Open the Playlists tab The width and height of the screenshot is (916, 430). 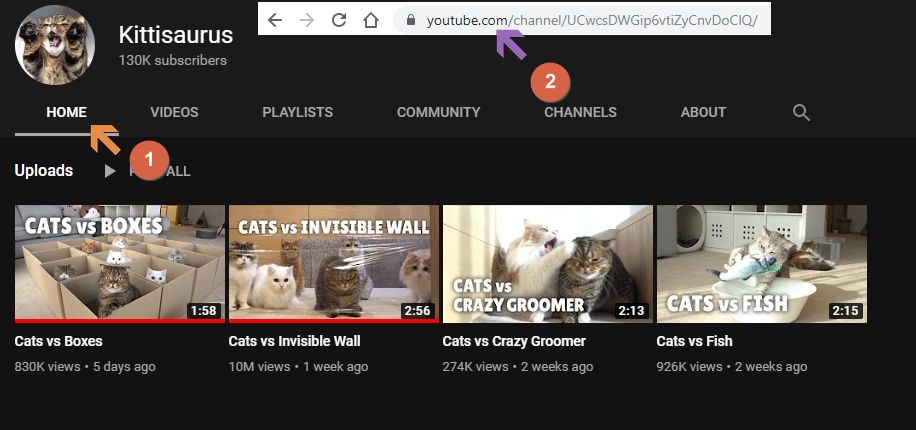pos(297,112)
